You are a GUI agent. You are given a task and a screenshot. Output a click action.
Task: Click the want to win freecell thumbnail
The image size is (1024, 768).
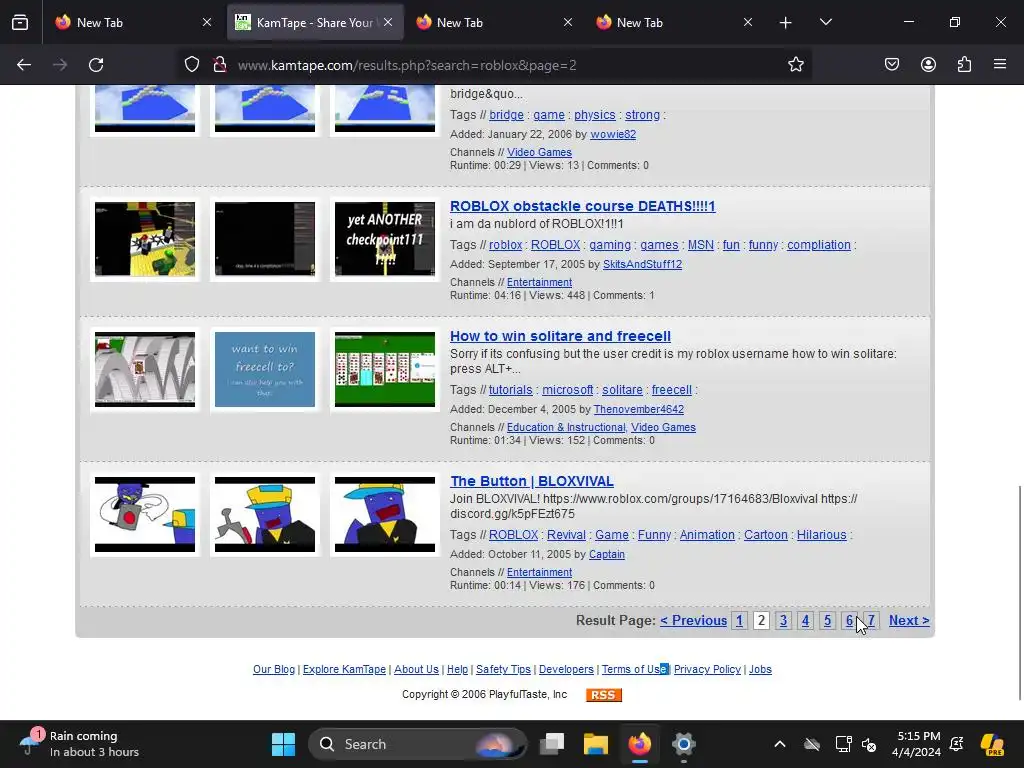264,369
